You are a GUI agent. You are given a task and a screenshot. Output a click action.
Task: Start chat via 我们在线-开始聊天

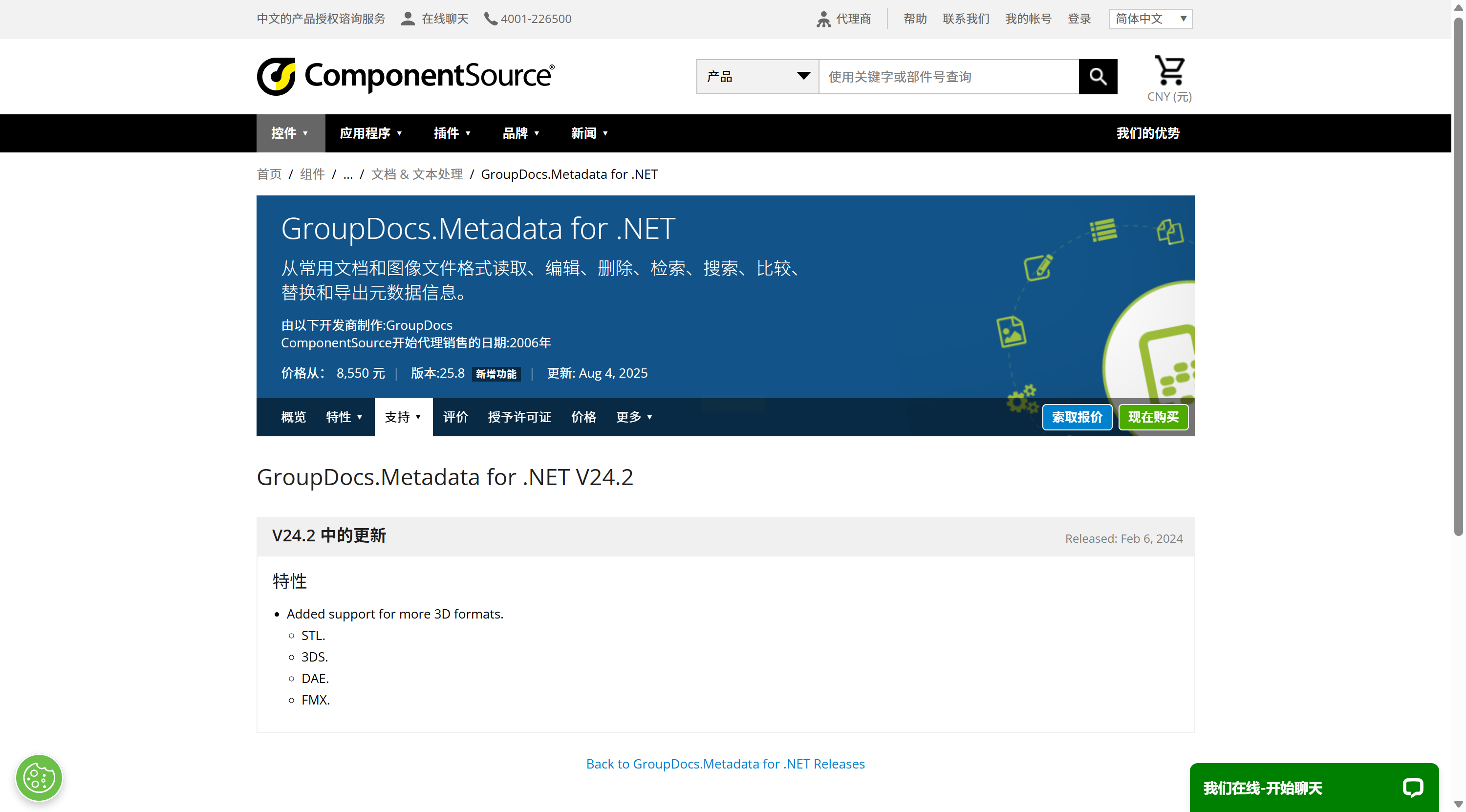pos(1314,788)
